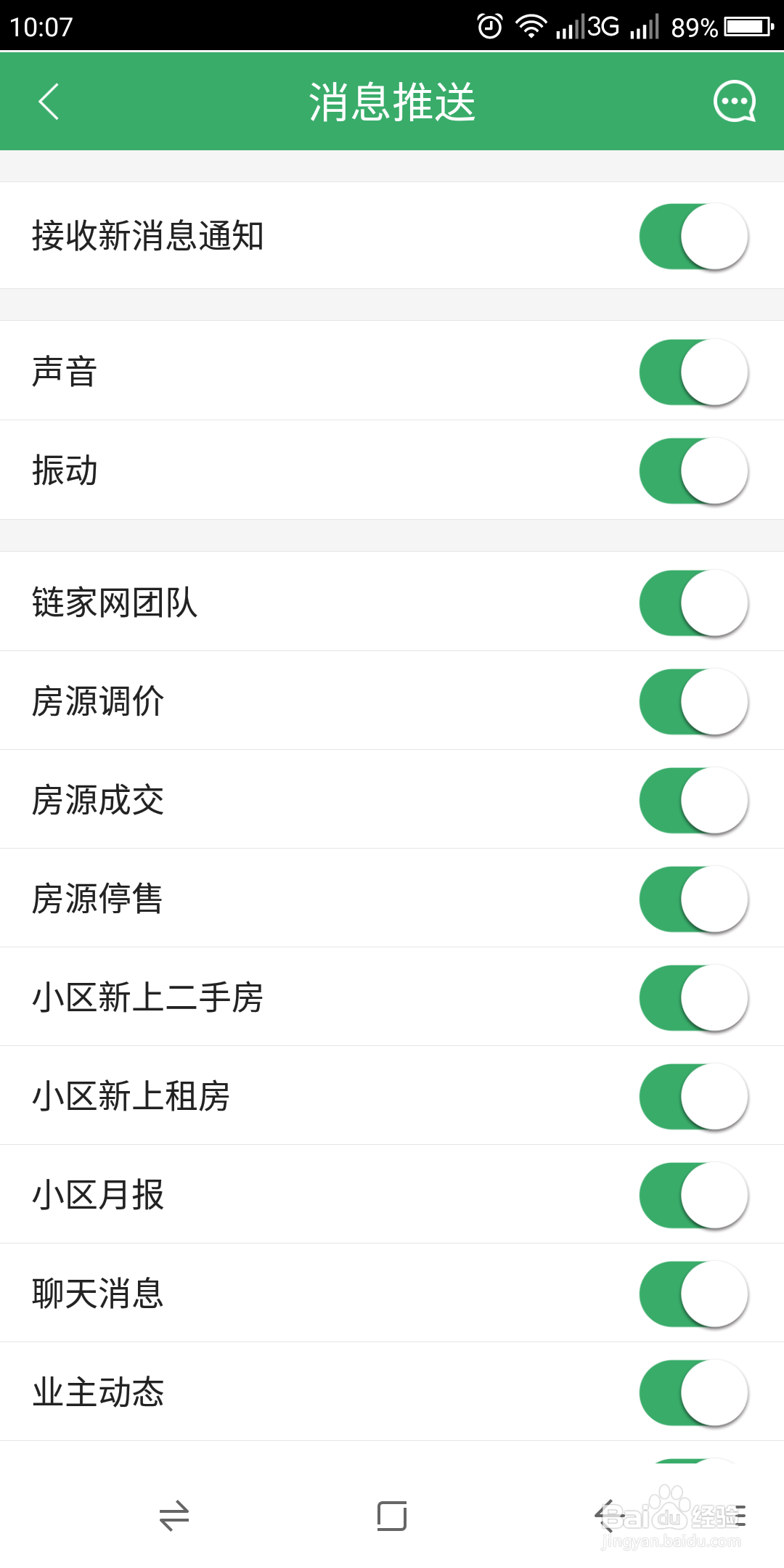Image resolution: width=784 pixels, height=1568 pixels.
Task: Tap the alarm clock status icon
Action: [490, 27]
